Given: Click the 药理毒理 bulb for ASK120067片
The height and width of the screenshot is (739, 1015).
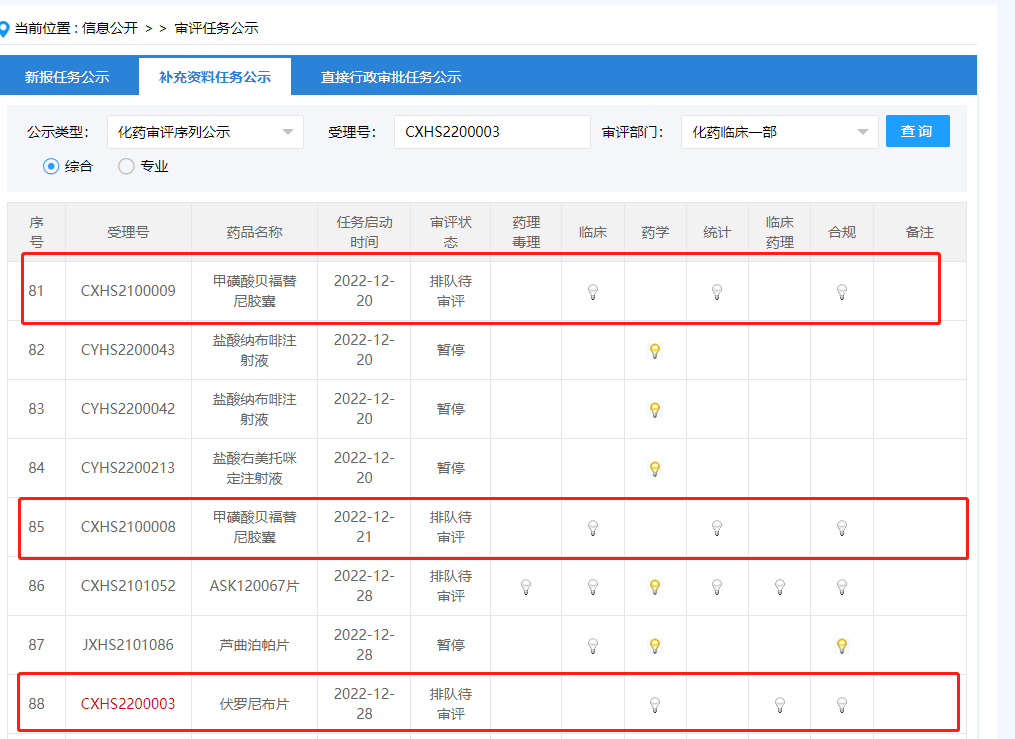Looking at the screenshot, I should [526, 586].
